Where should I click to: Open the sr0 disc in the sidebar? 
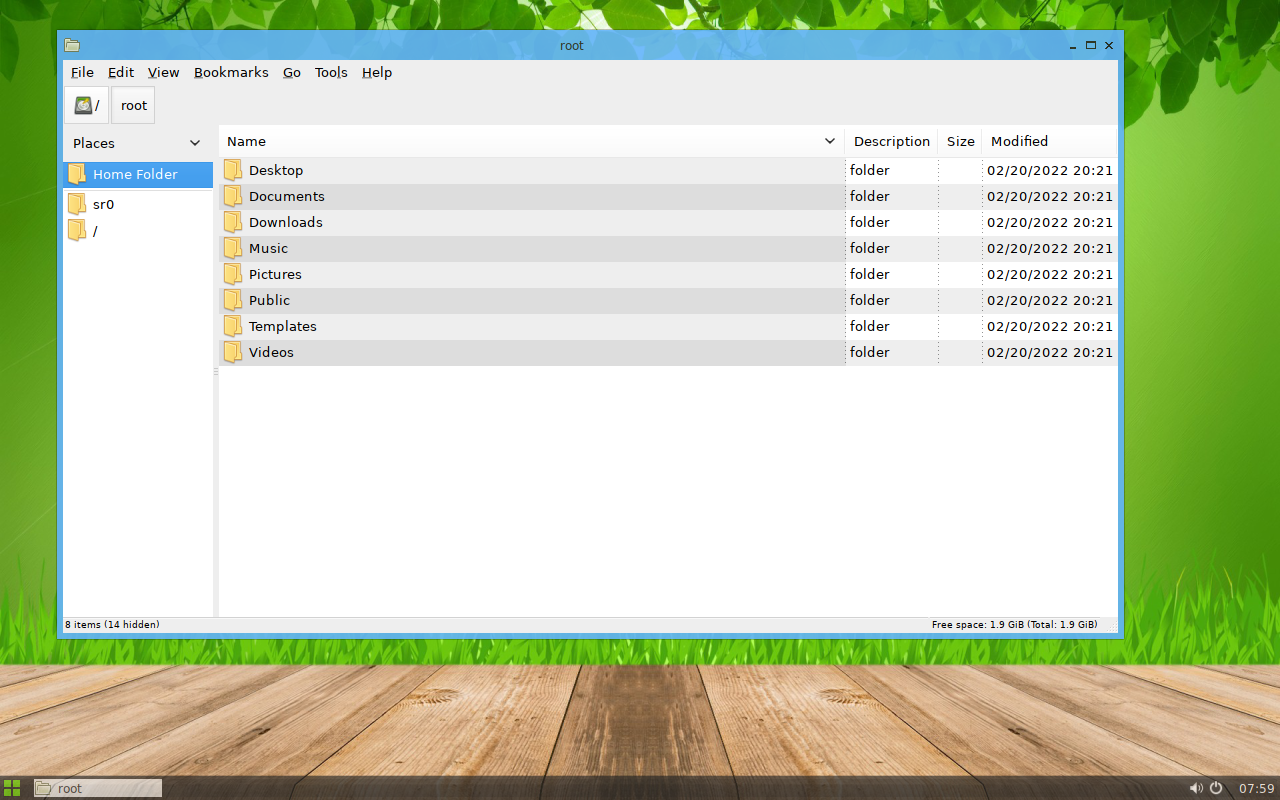(103, 203)
